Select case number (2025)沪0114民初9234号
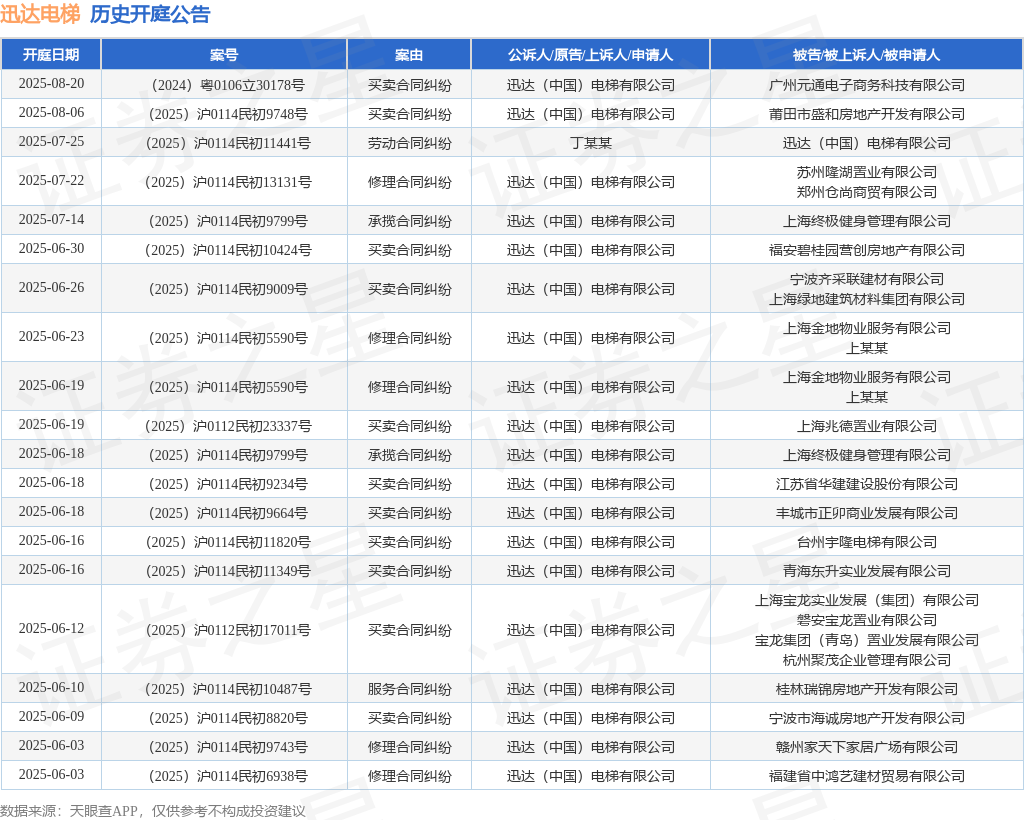The image size is (1024, 820). point(224,484)
